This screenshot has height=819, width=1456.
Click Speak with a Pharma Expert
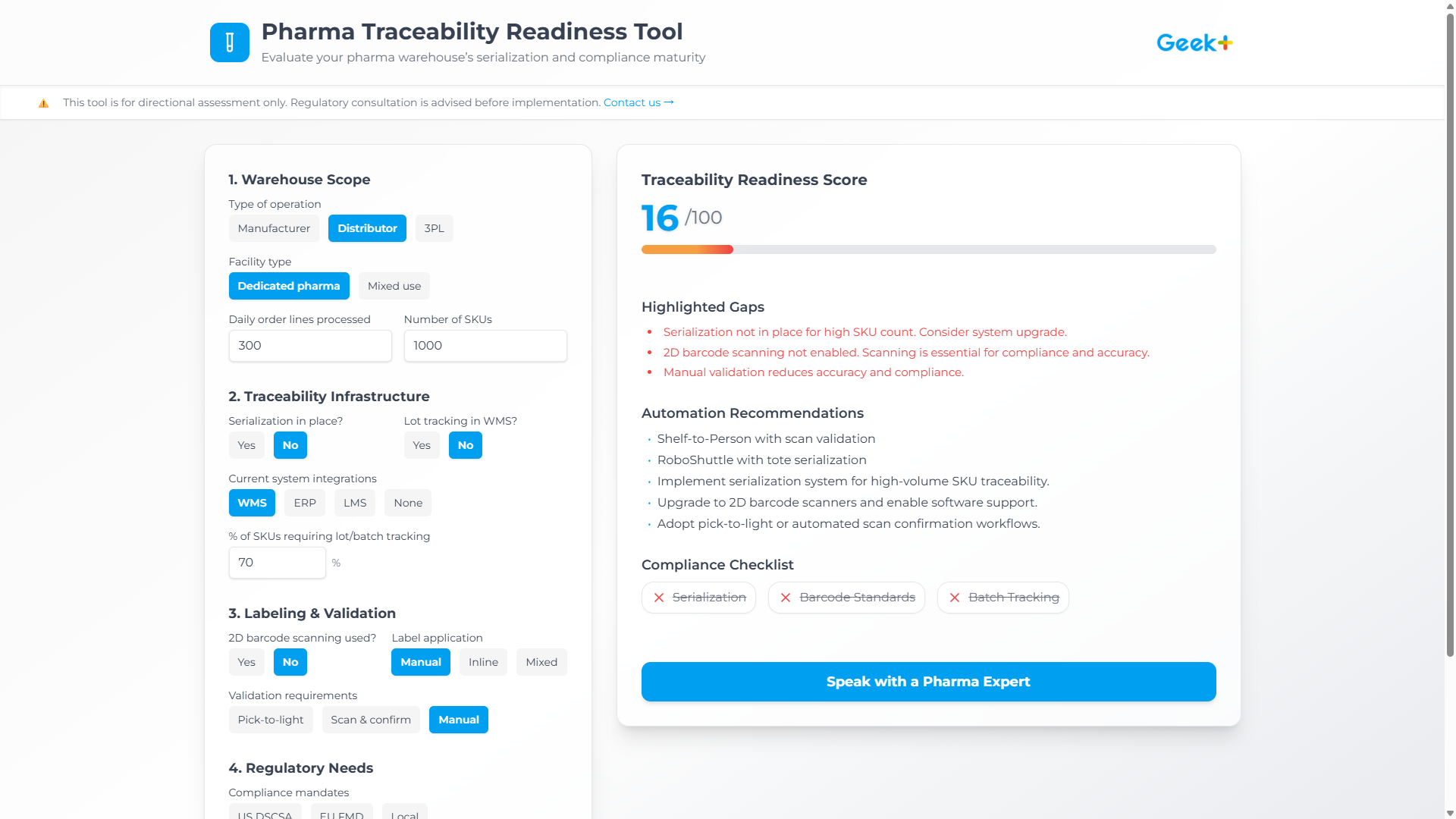coord(928,681)
